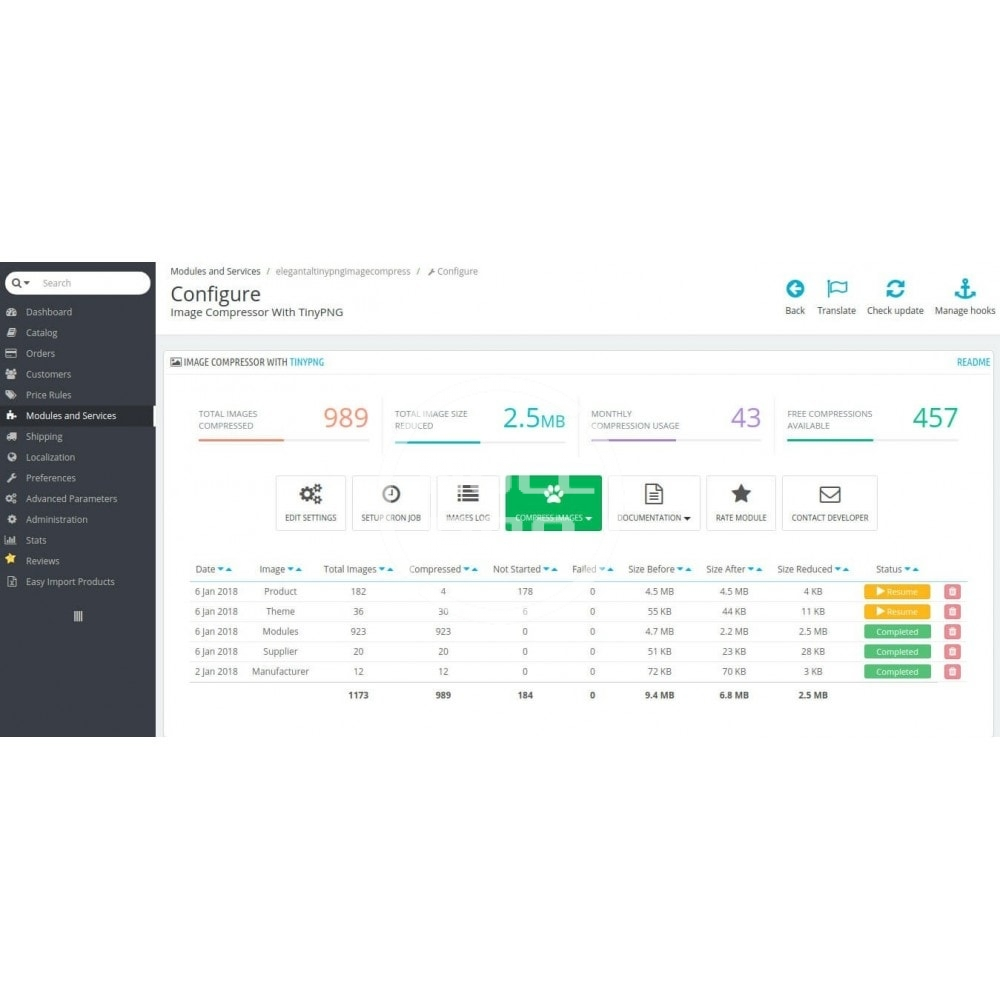Select Modules and Services in sidebar
Image resolution: width=1000 pixels, height=1000 pixels.
coord(71,416)
